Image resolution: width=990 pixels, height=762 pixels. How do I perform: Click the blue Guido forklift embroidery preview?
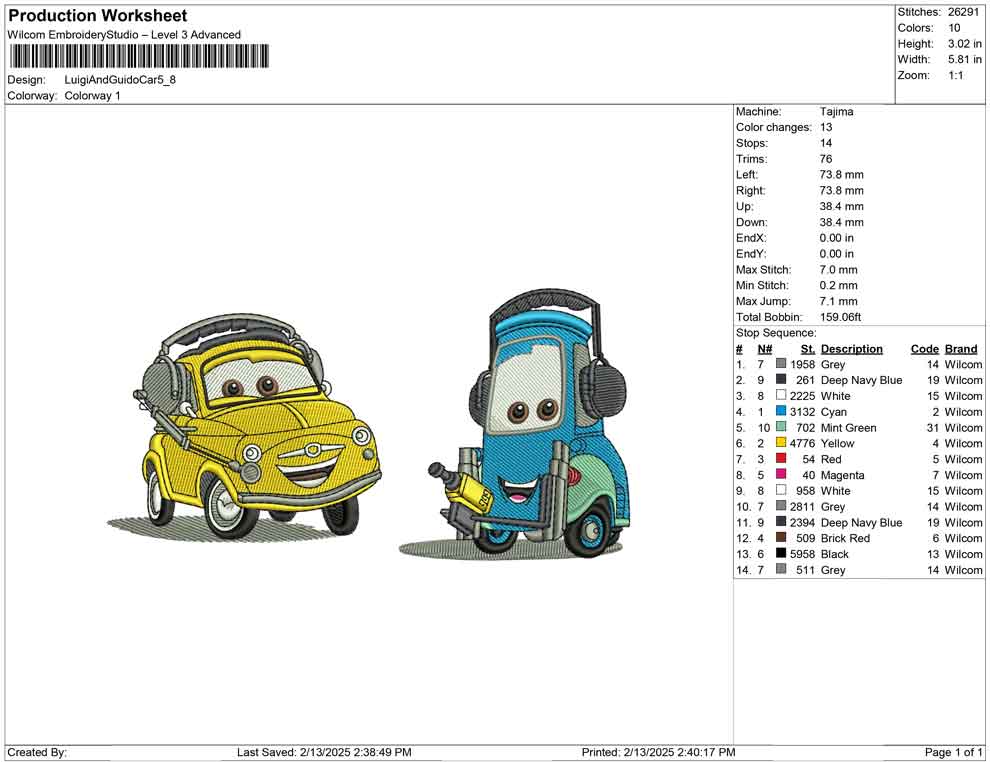click(515, 424)
